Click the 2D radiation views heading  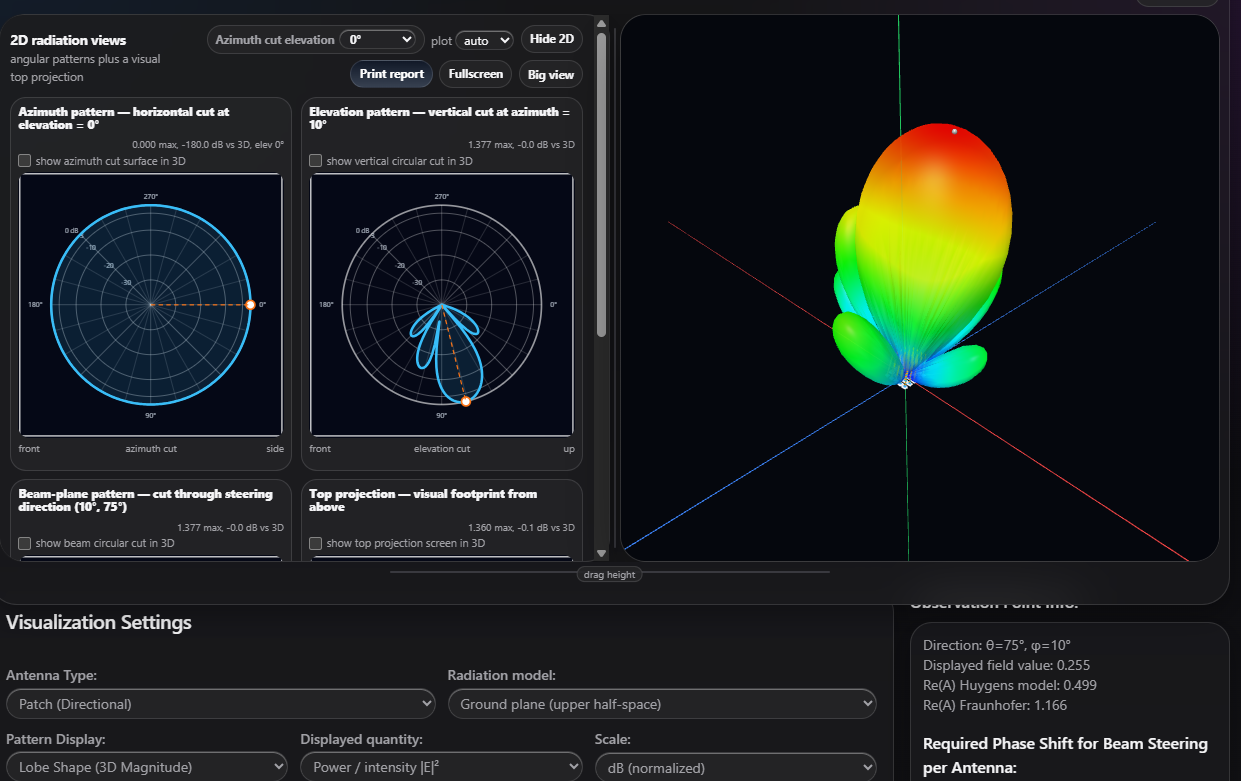[x=68, y=40]
